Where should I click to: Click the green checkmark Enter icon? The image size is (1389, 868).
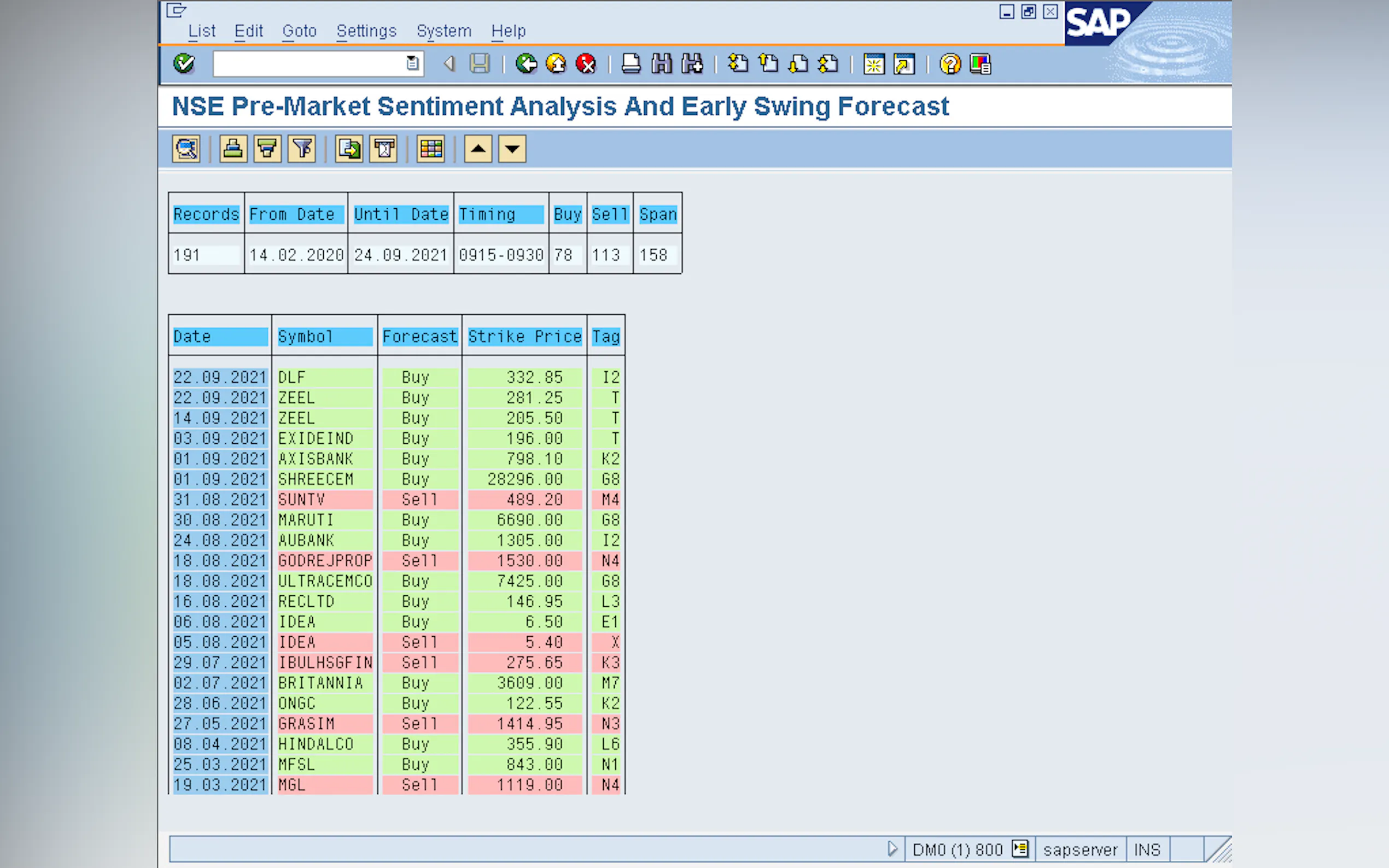click(184, 64)
